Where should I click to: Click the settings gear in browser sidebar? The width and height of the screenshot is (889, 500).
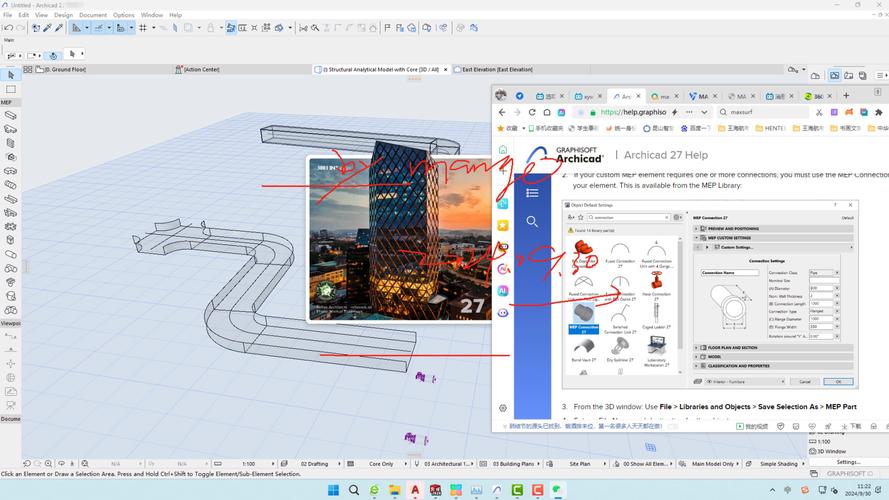(503, 408)
